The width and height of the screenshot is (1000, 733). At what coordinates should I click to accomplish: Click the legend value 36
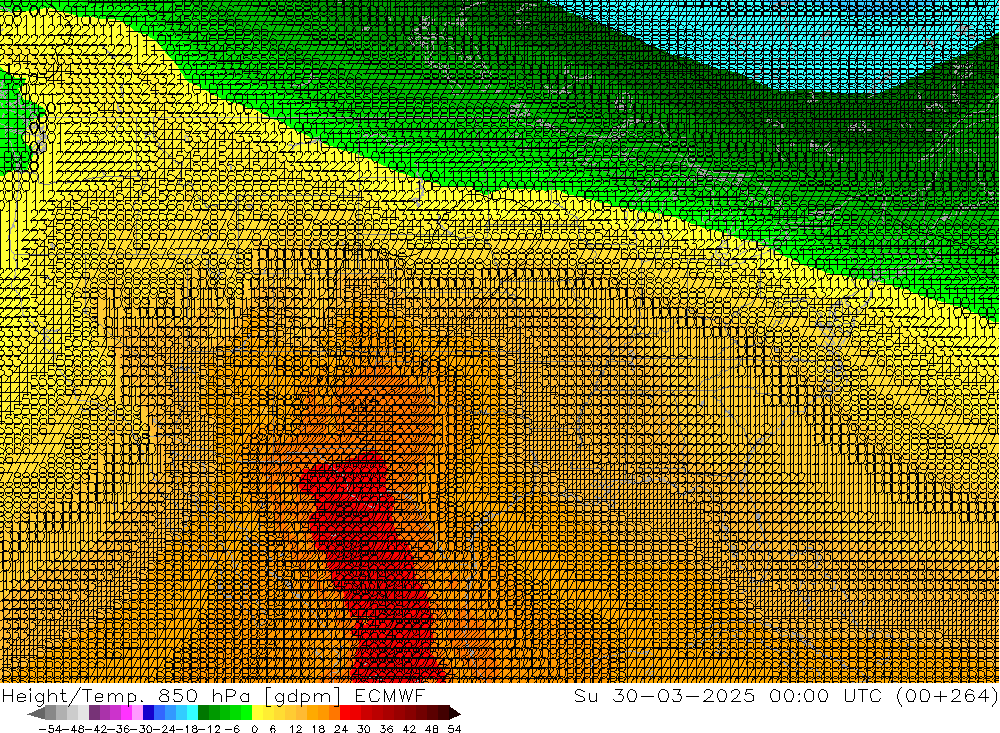click(386, 729)
